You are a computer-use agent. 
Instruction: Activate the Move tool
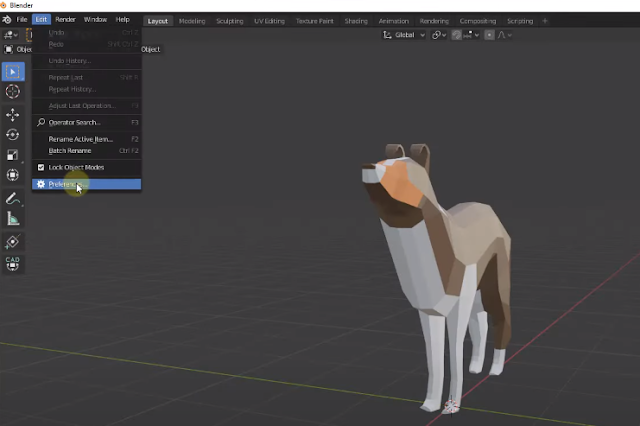point(13,115)
